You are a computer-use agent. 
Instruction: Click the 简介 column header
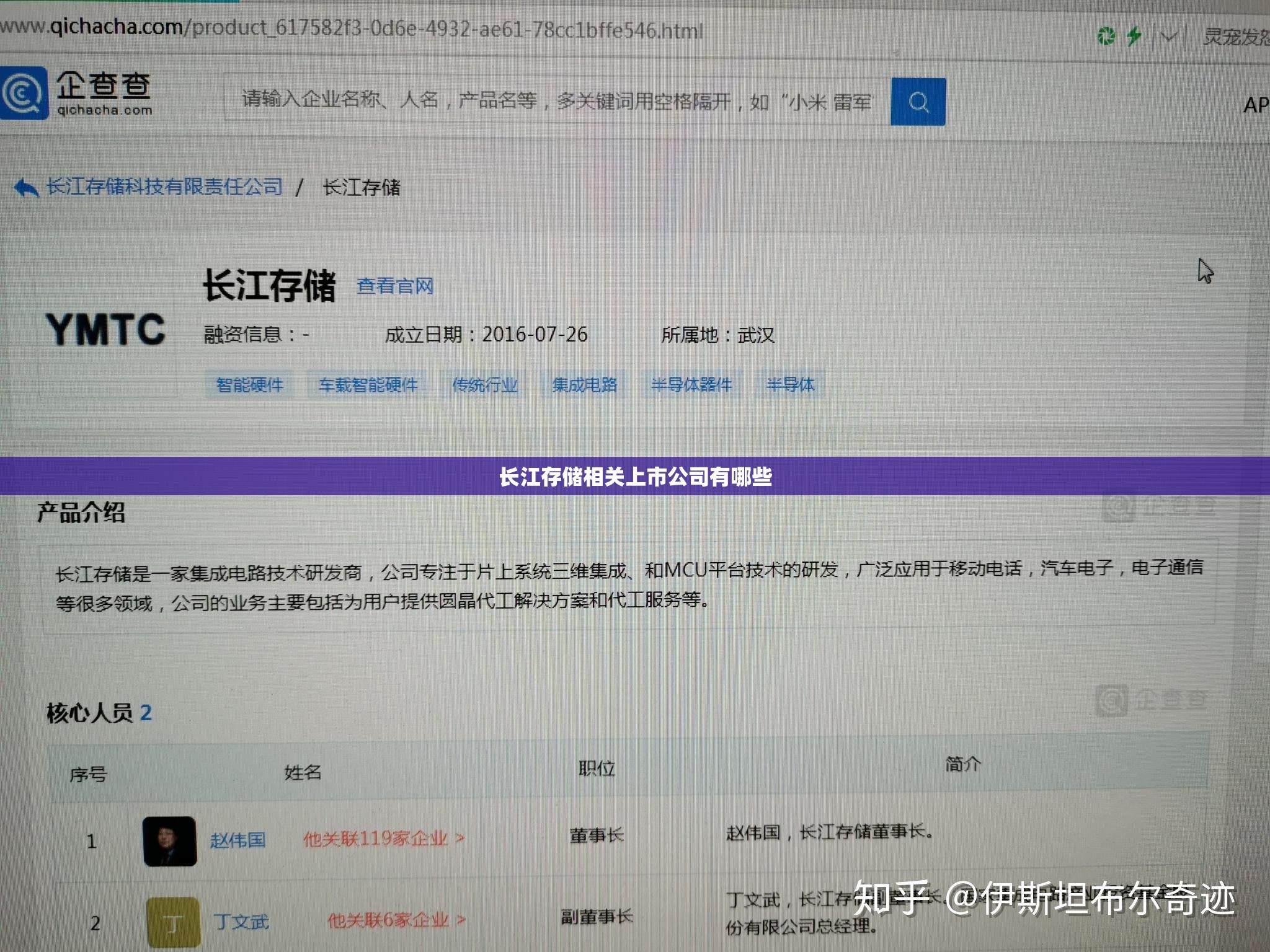coord(963,764)
